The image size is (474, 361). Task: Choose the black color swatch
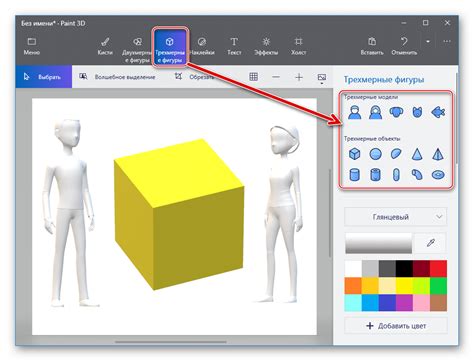click(x=404, y=269)
